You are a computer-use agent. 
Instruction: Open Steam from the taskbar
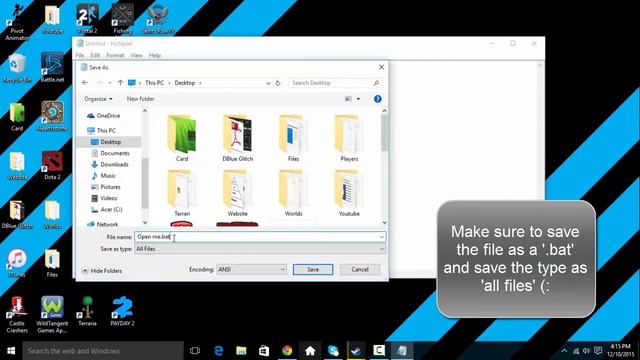tap(356, 351)
